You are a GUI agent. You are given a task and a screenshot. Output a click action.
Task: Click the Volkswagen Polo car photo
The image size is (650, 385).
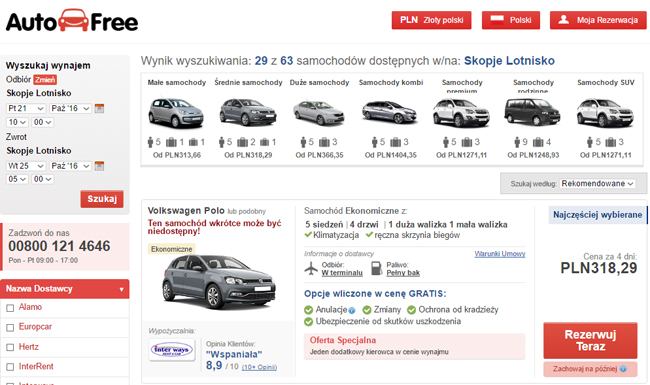pos(219,282)
